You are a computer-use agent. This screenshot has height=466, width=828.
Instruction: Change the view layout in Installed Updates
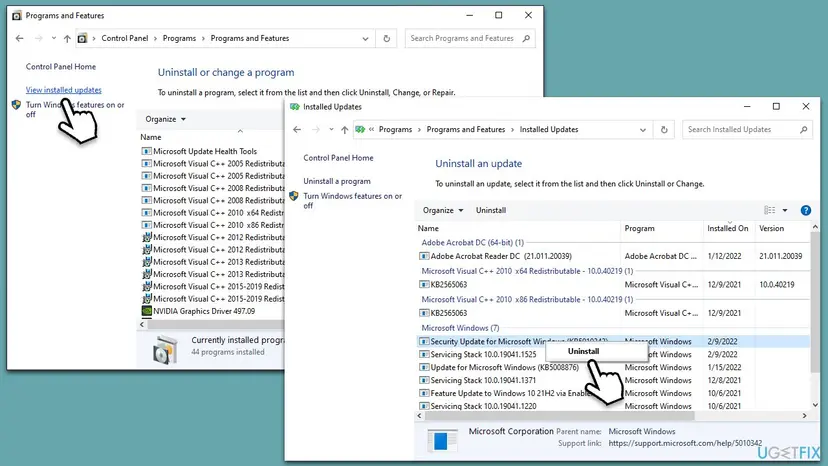(x=769, y=210)
